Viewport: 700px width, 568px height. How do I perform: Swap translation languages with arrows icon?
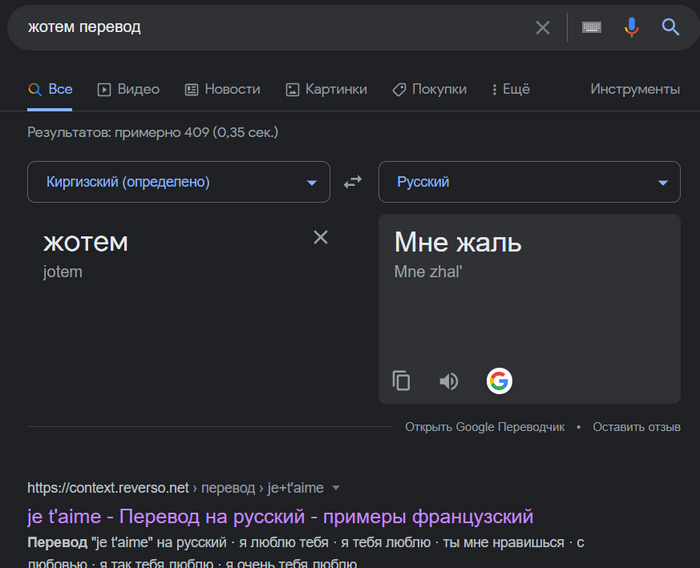pyautogui.click(x=353, y=182)
